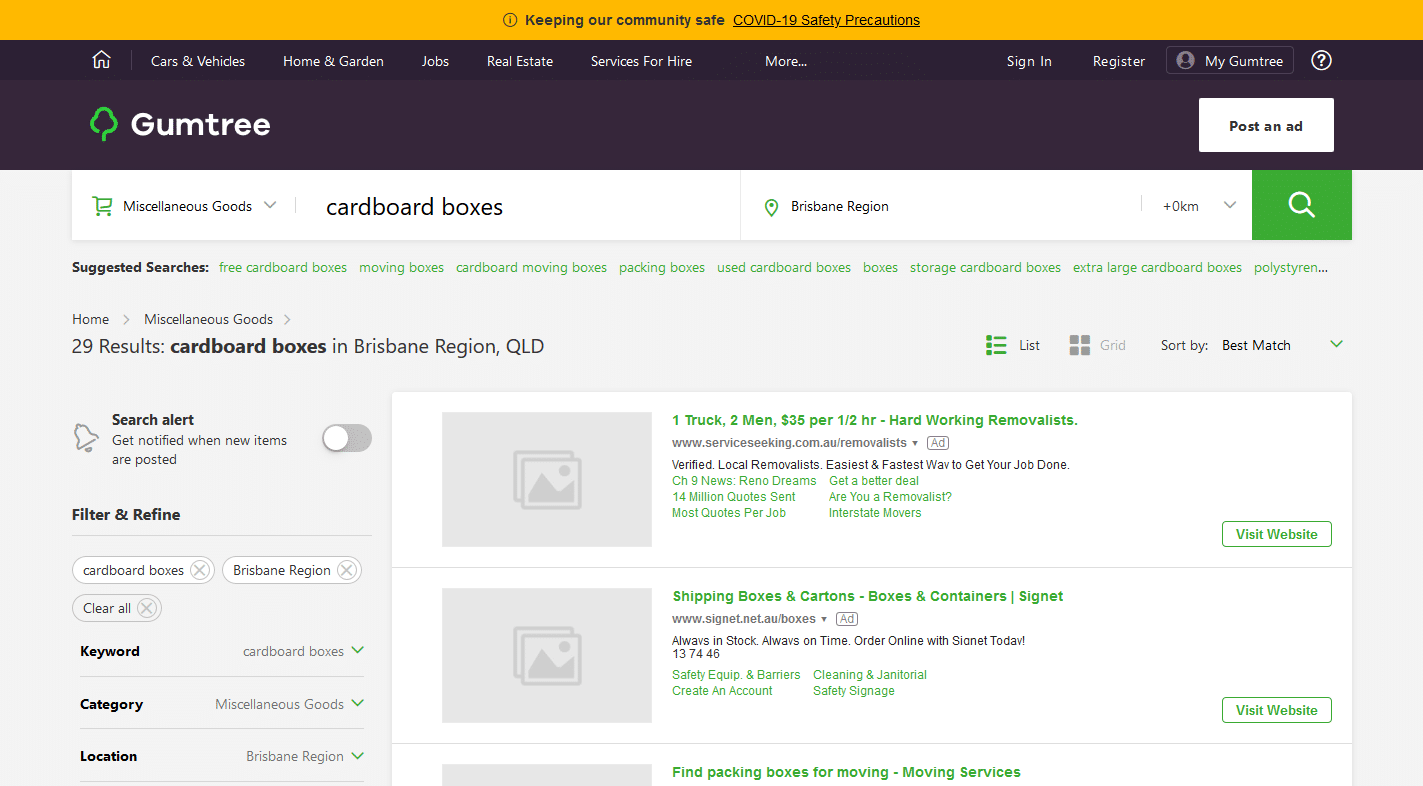The height and width of the screenshot is (786, 1423).
Task: Open the Jobs category in the navigation
Action: coord(435,61)
